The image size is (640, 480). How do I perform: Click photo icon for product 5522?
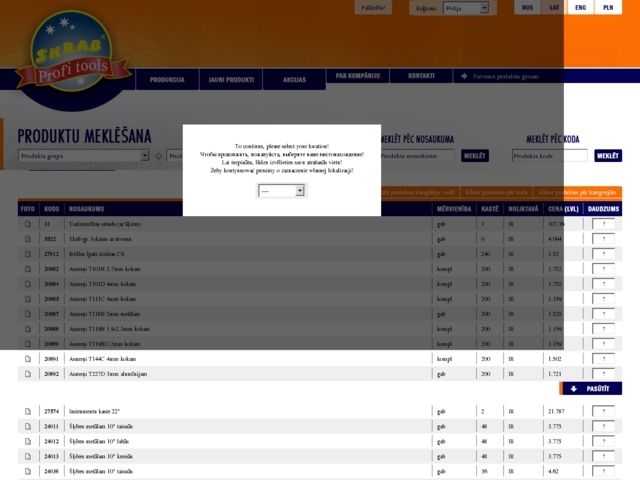click(28, 239)
